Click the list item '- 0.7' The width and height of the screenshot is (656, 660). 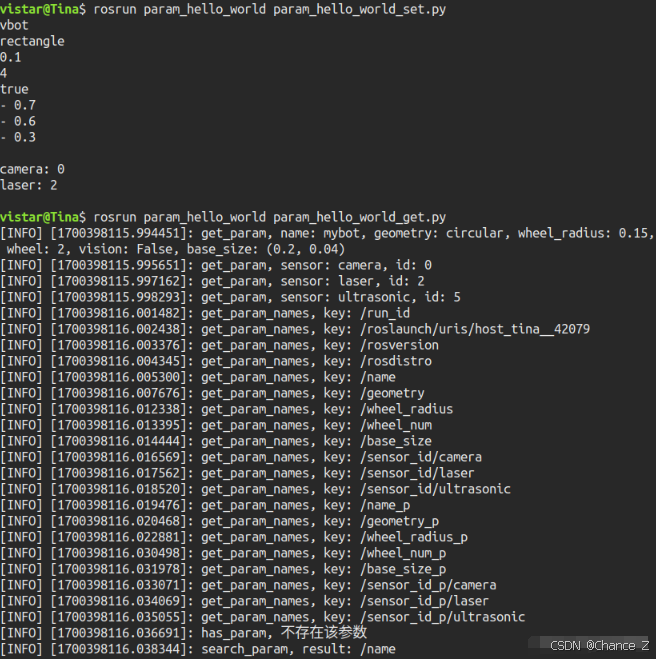coord(18,105)
